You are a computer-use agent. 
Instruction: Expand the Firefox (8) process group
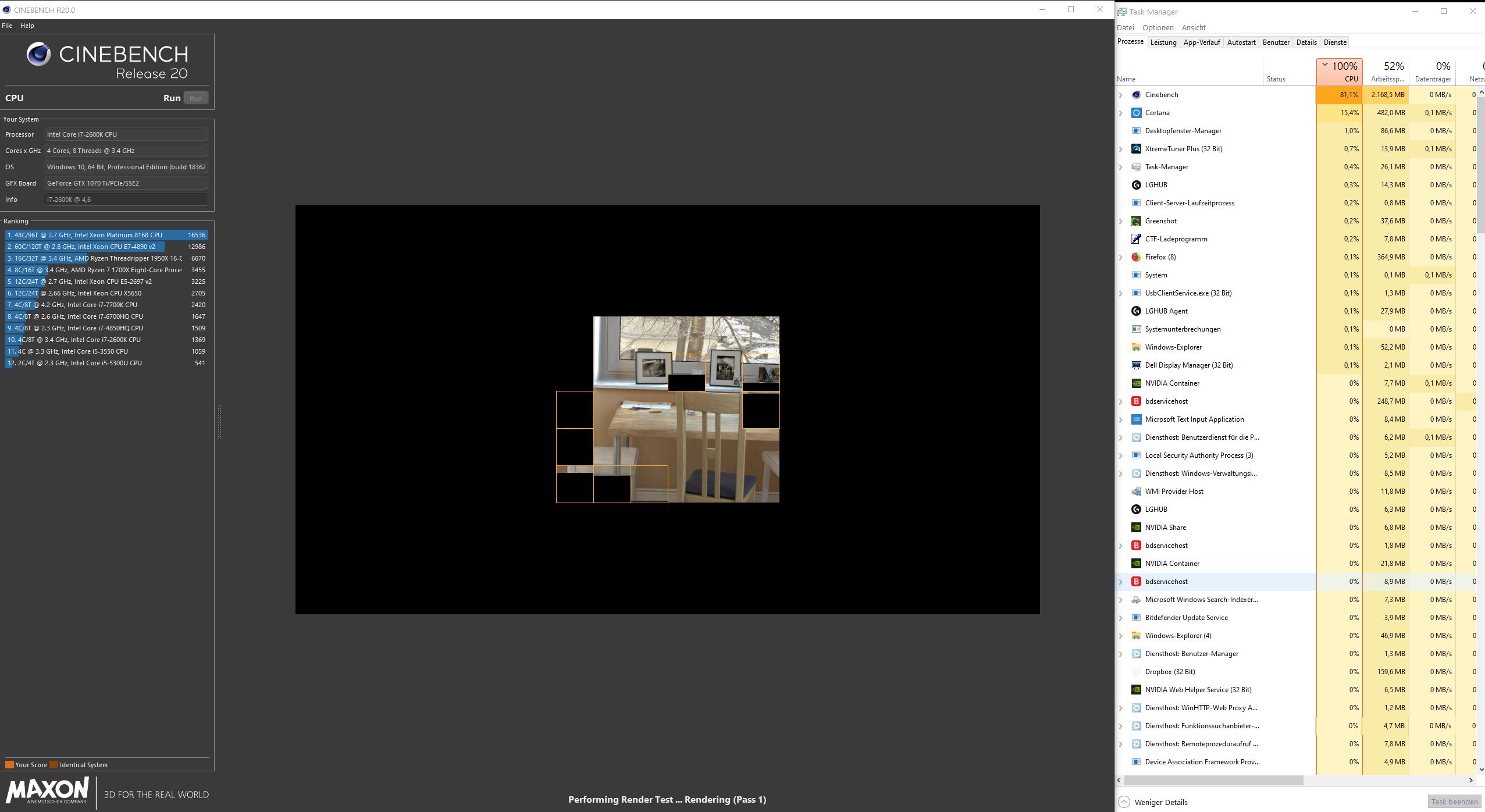tap(1121, 257)
